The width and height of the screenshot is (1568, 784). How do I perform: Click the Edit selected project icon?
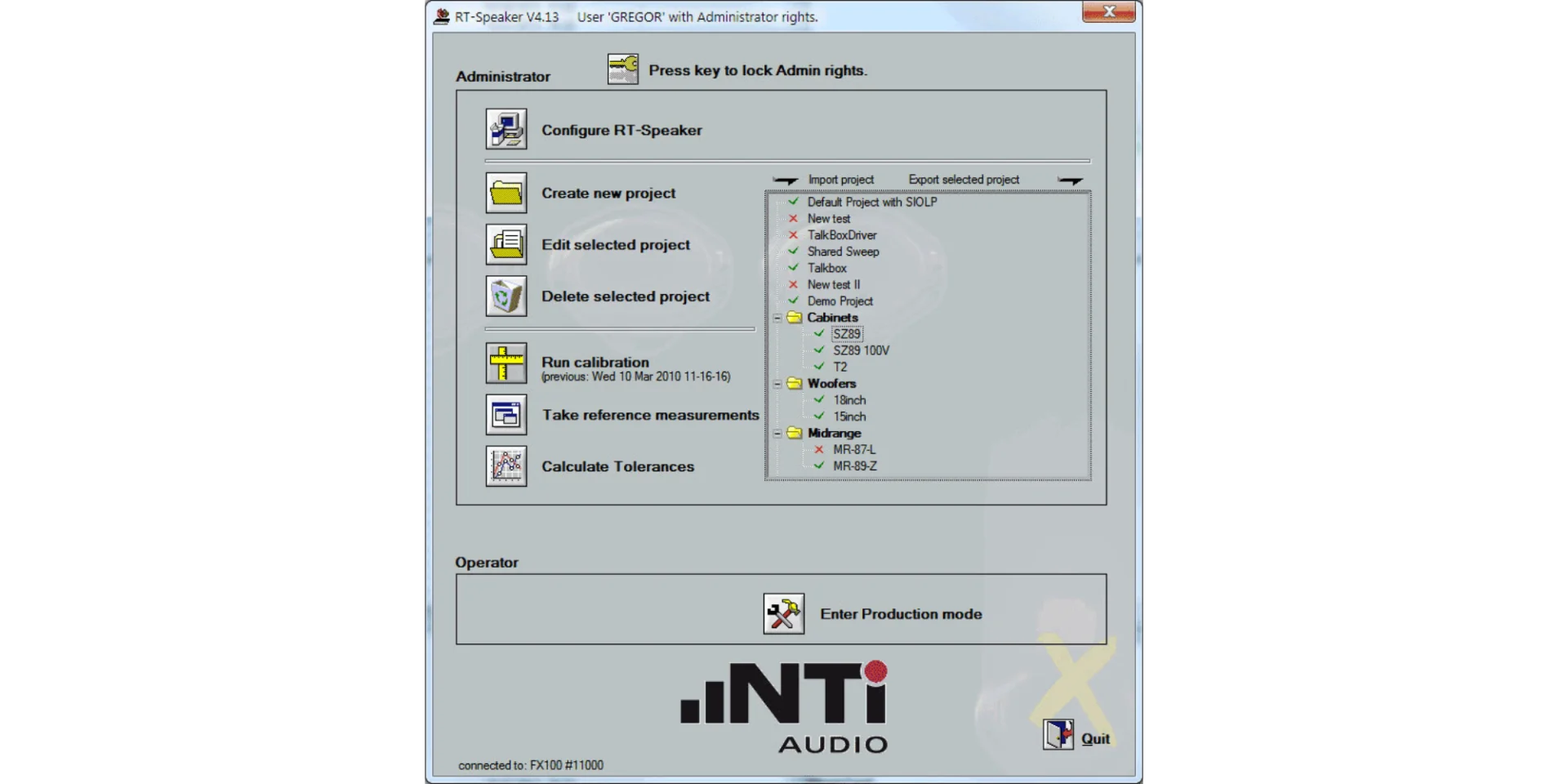point(506,245)
